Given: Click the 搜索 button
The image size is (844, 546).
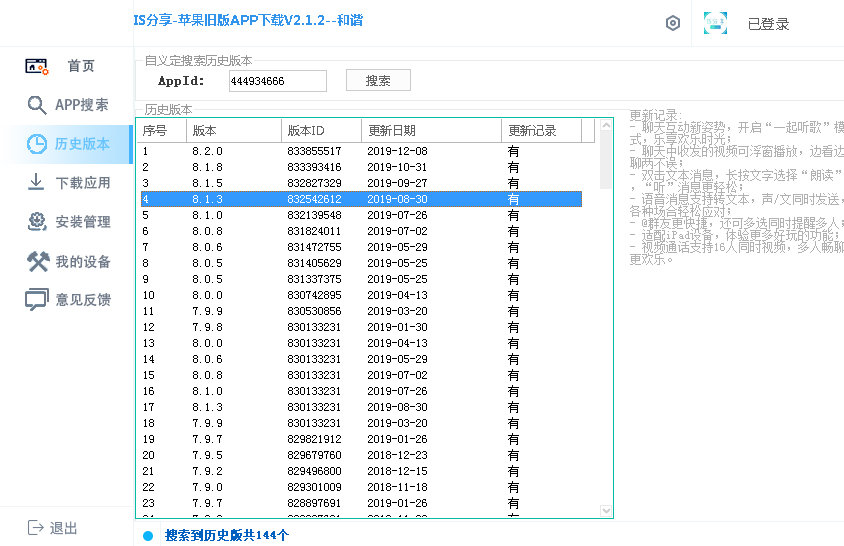Looking at the screenshot, I should click(378, 81).
